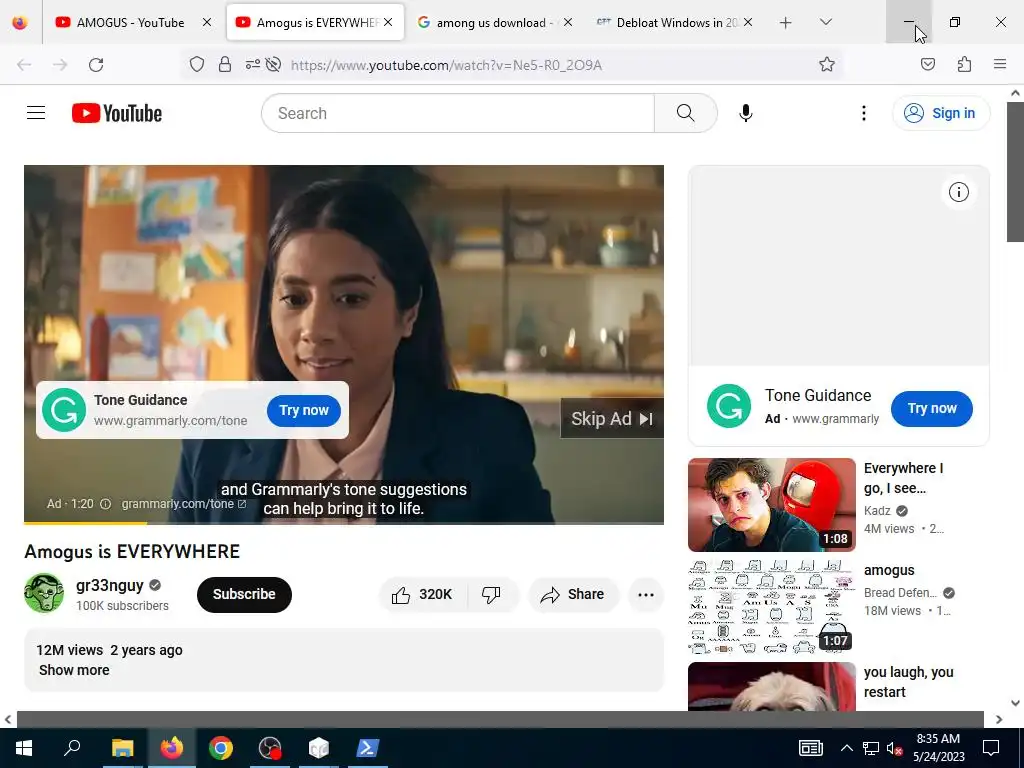Viewport: 1024px width, 768px height.
Task: Open OBS Studio from the taskbar
Action: tap(270, 748)
